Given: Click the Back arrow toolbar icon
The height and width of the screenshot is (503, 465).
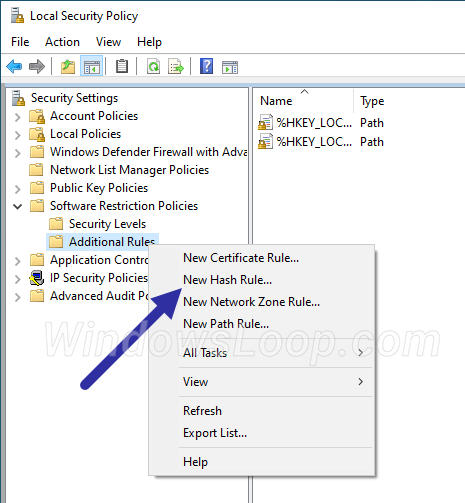Looking at the screenshot, I should pos(14,67).
